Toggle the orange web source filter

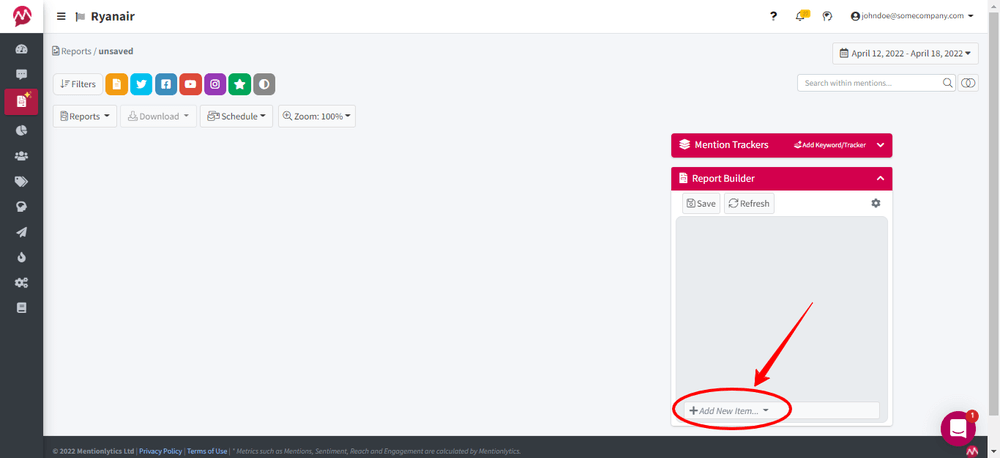click(x=117, y=84)
